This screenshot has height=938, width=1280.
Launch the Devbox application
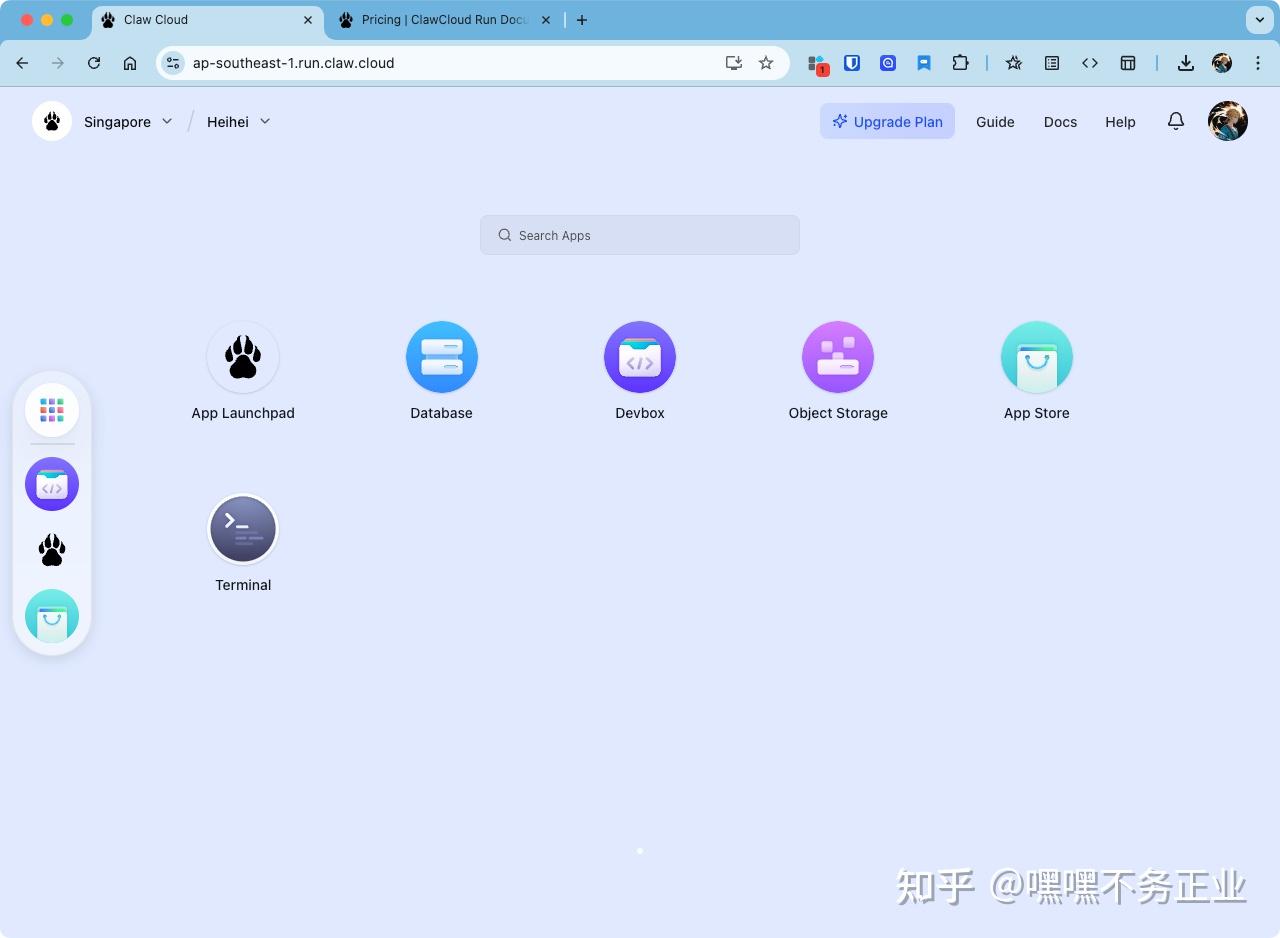tap(639, 356)
